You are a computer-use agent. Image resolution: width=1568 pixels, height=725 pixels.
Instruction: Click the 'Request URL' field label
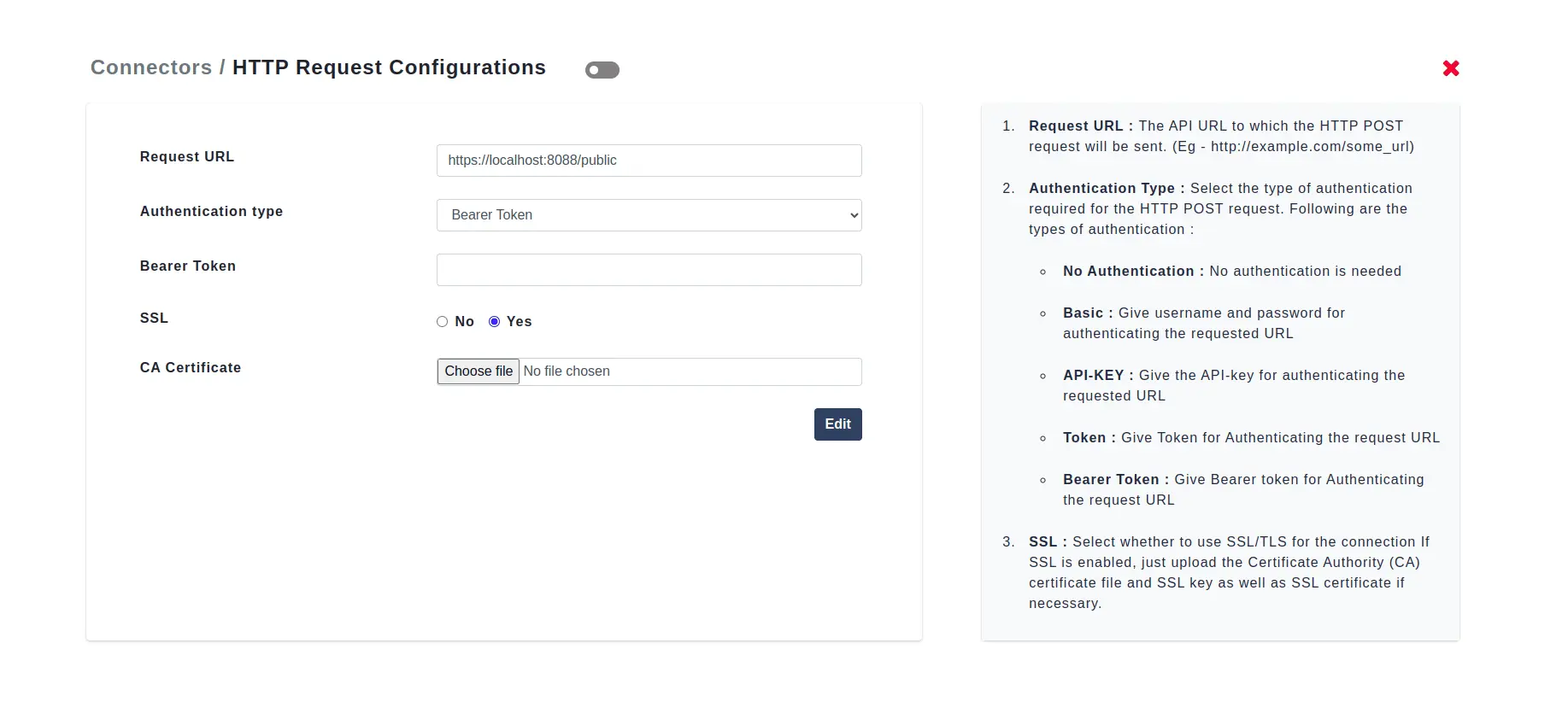click(x=187, y=157)
